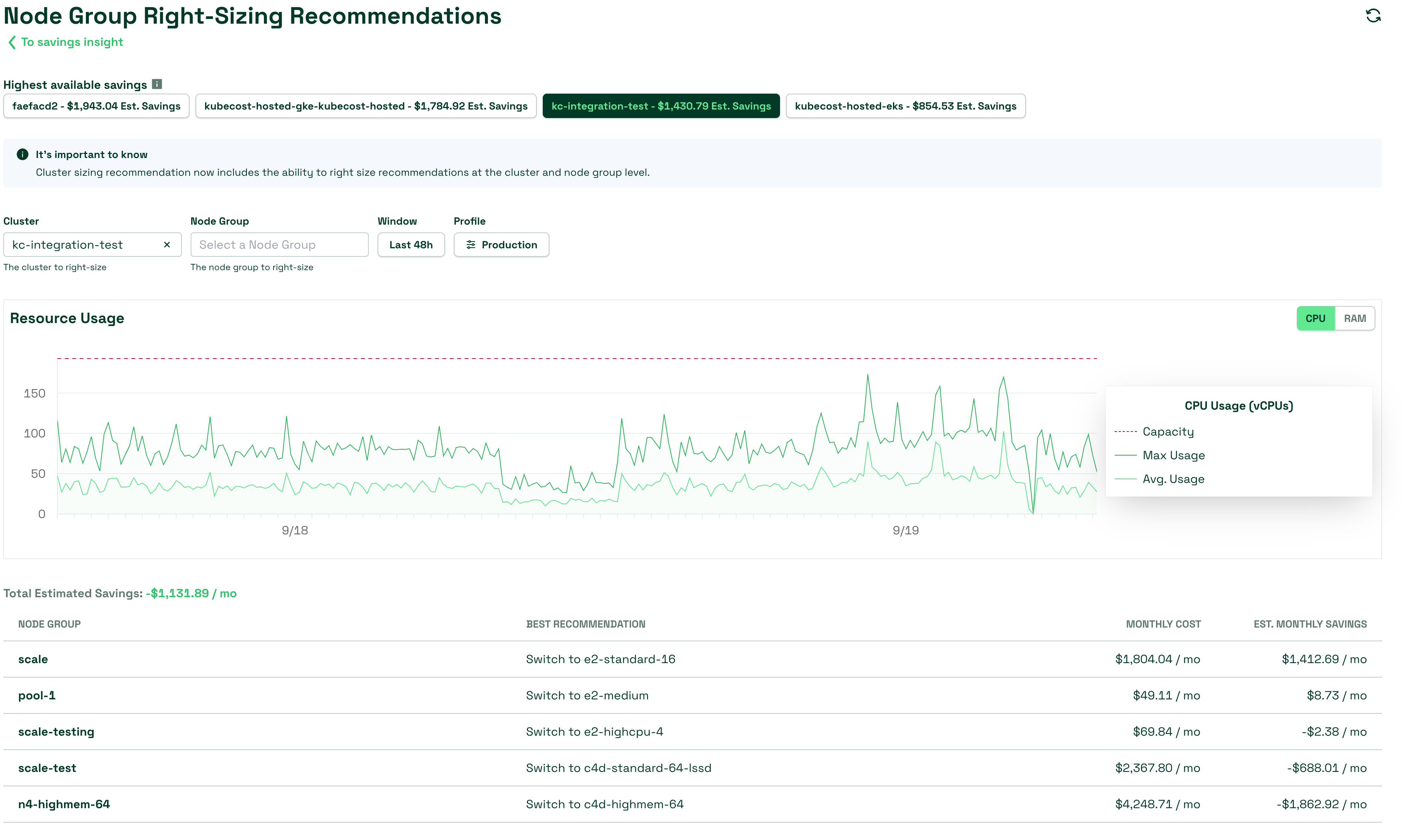1402x840 pixels.
Task: Click the sliders icon in Production profile button
Action: (x=471, y=245)
